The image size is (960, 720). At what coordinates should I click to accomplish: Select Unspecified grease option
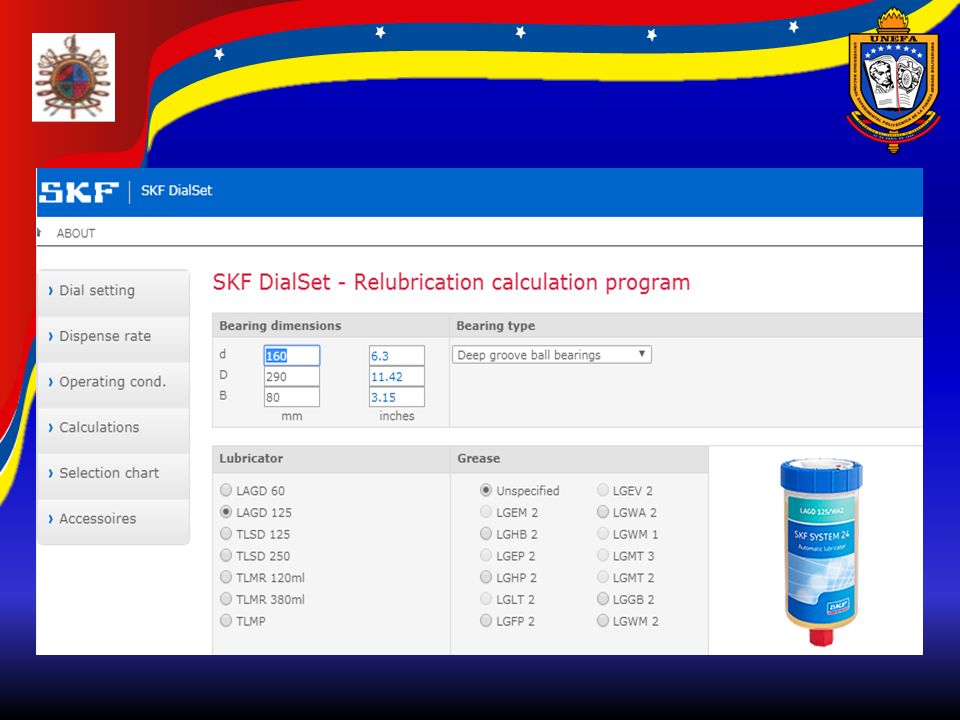pos(486,490)
